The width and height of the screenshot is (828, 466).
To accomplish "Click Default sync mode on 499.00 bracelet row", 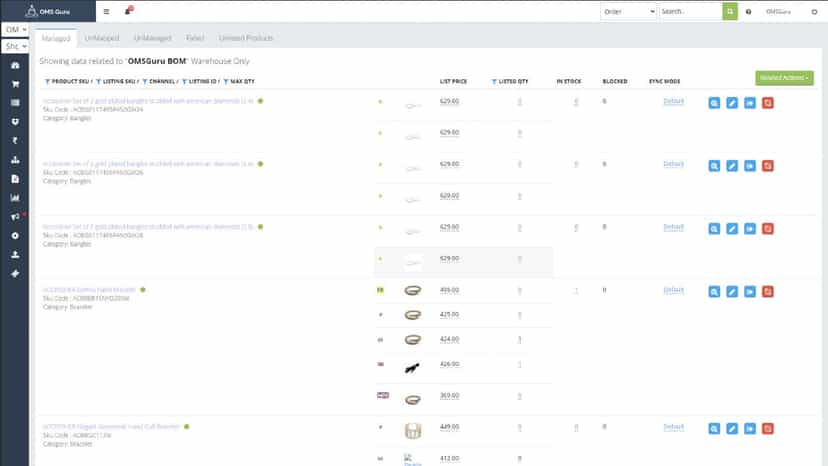I will [x=673, y=290].
